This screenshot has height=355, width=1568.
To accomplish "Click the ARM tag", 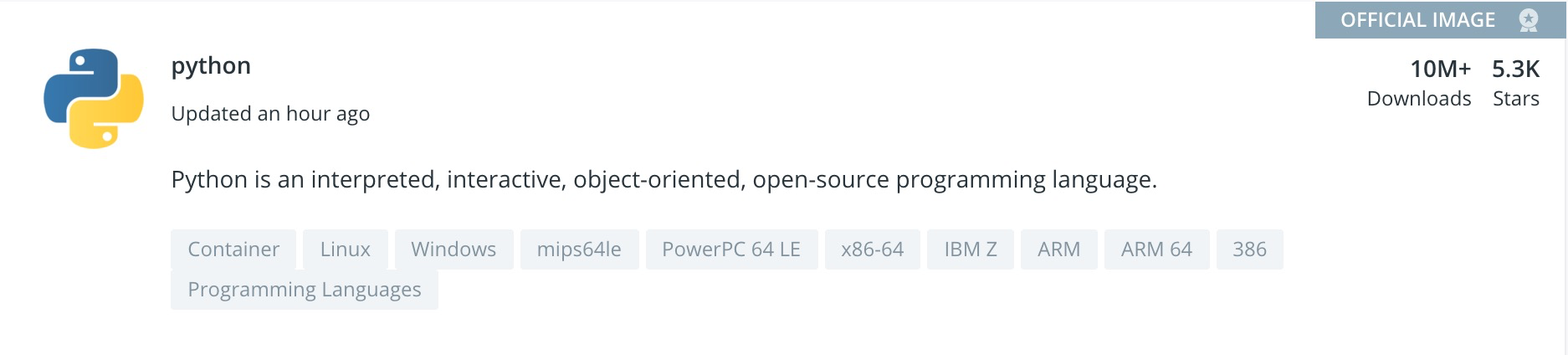I will tap(1058, 250).
